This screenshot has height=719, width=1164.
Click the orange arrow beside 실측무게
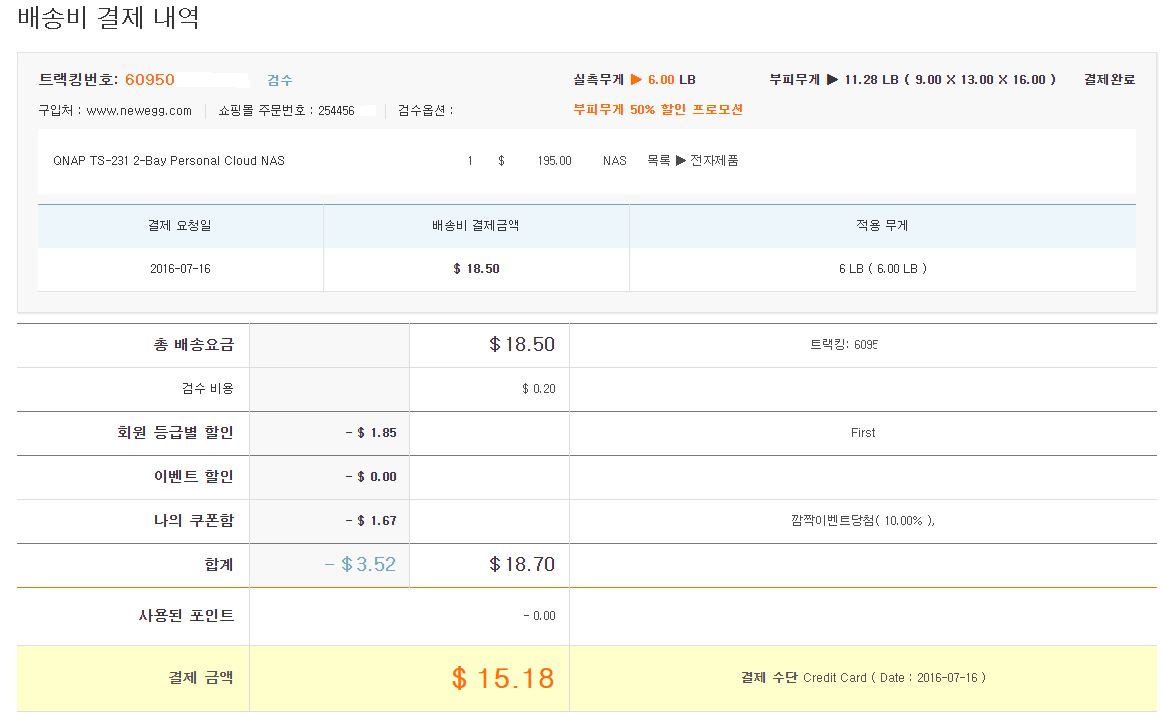tap(636, 80)
